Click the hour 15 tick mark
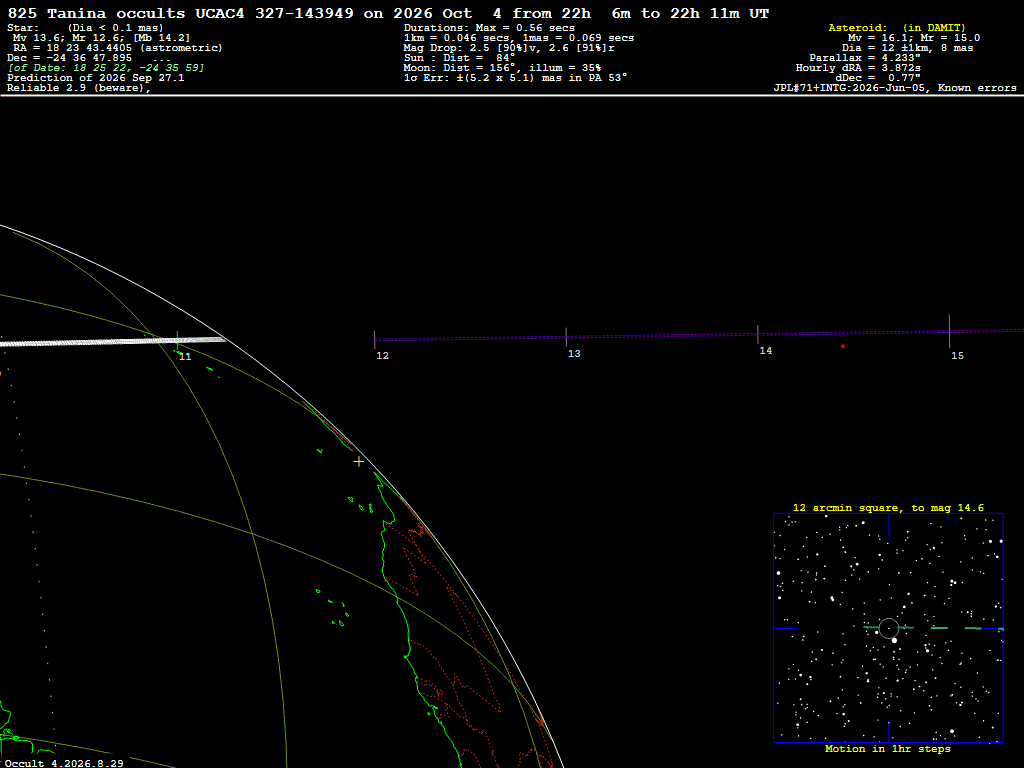The width and height of the screenshot is (1024, 768). [x=950, y=331]
